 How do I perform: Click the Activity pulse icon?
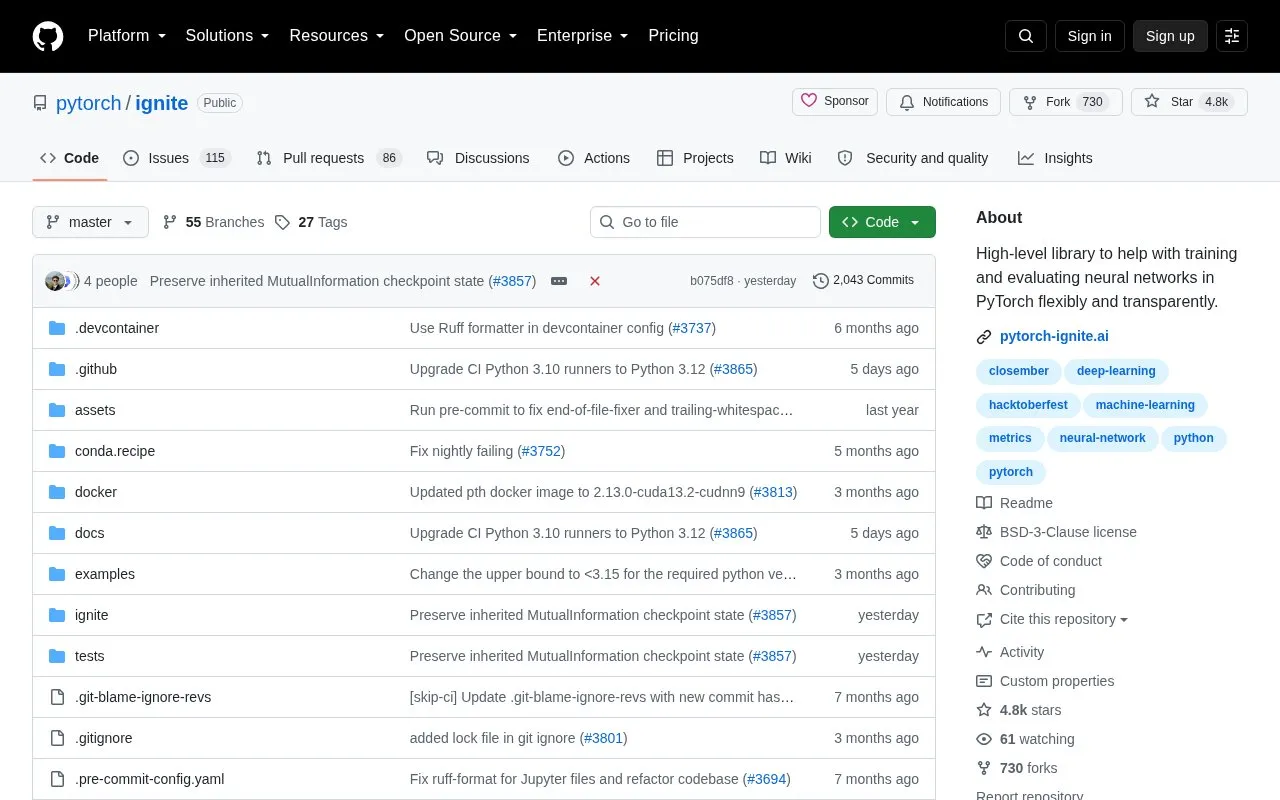pyautogui.click(x=984, y=652)
